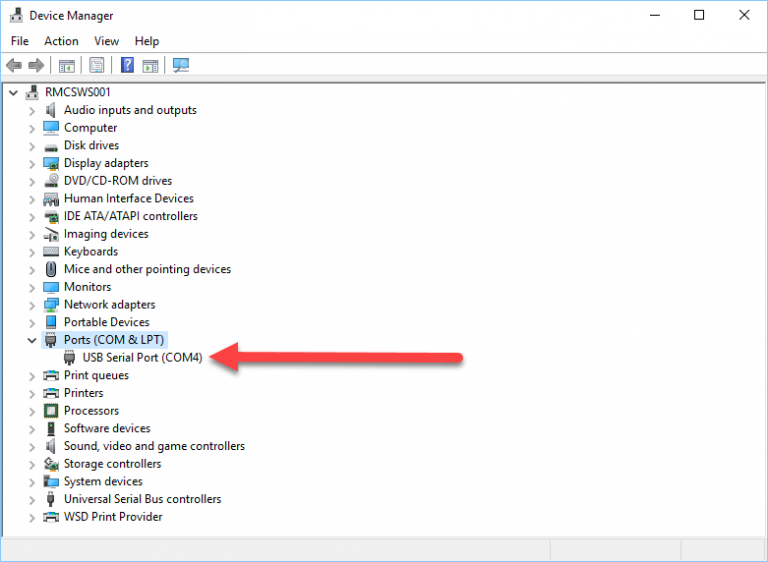This screenshot has height=562, width=768.
Task: Select USB Serial Port (COM4) entry
Action: coord(142,358)
